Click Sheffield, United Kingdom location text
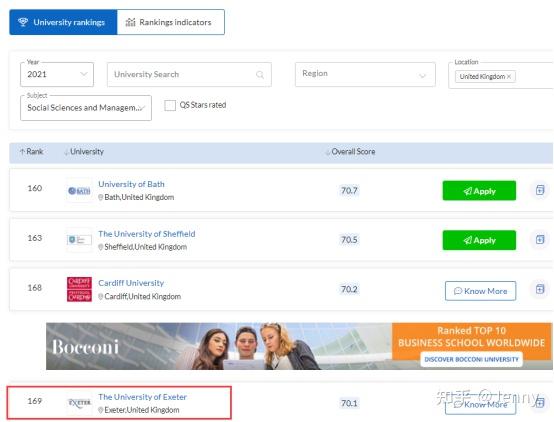 [146, 247]
